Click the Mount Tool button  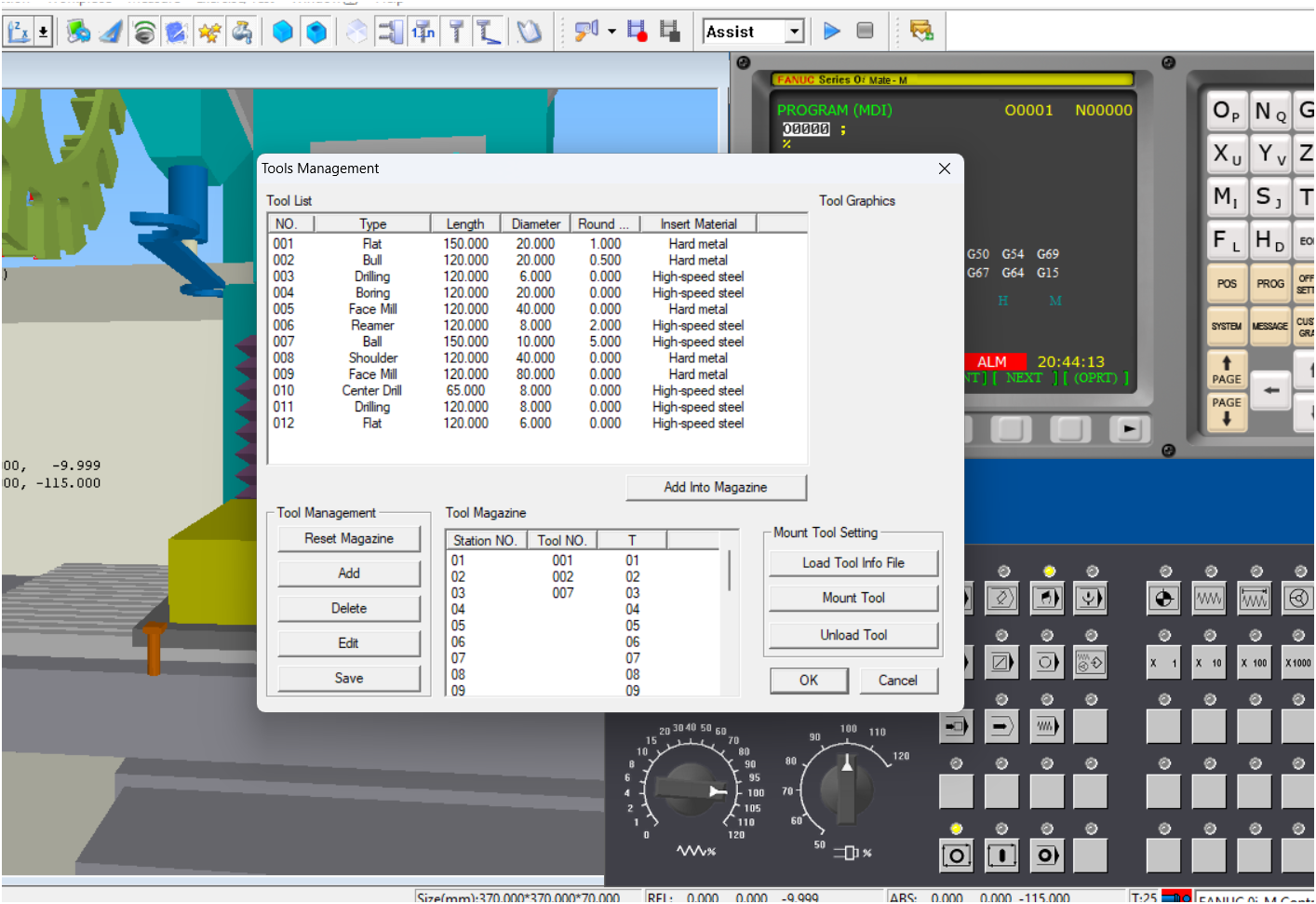(853, 598)
